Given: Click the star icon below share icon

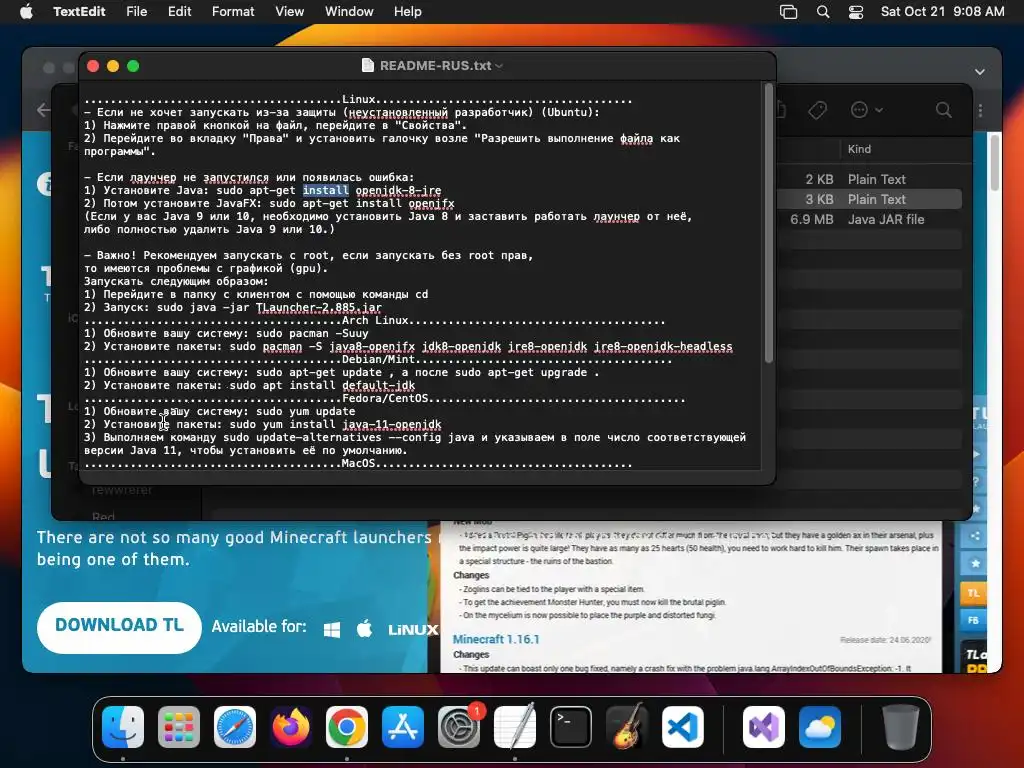Looking at the screenshot, I should 974,563.
